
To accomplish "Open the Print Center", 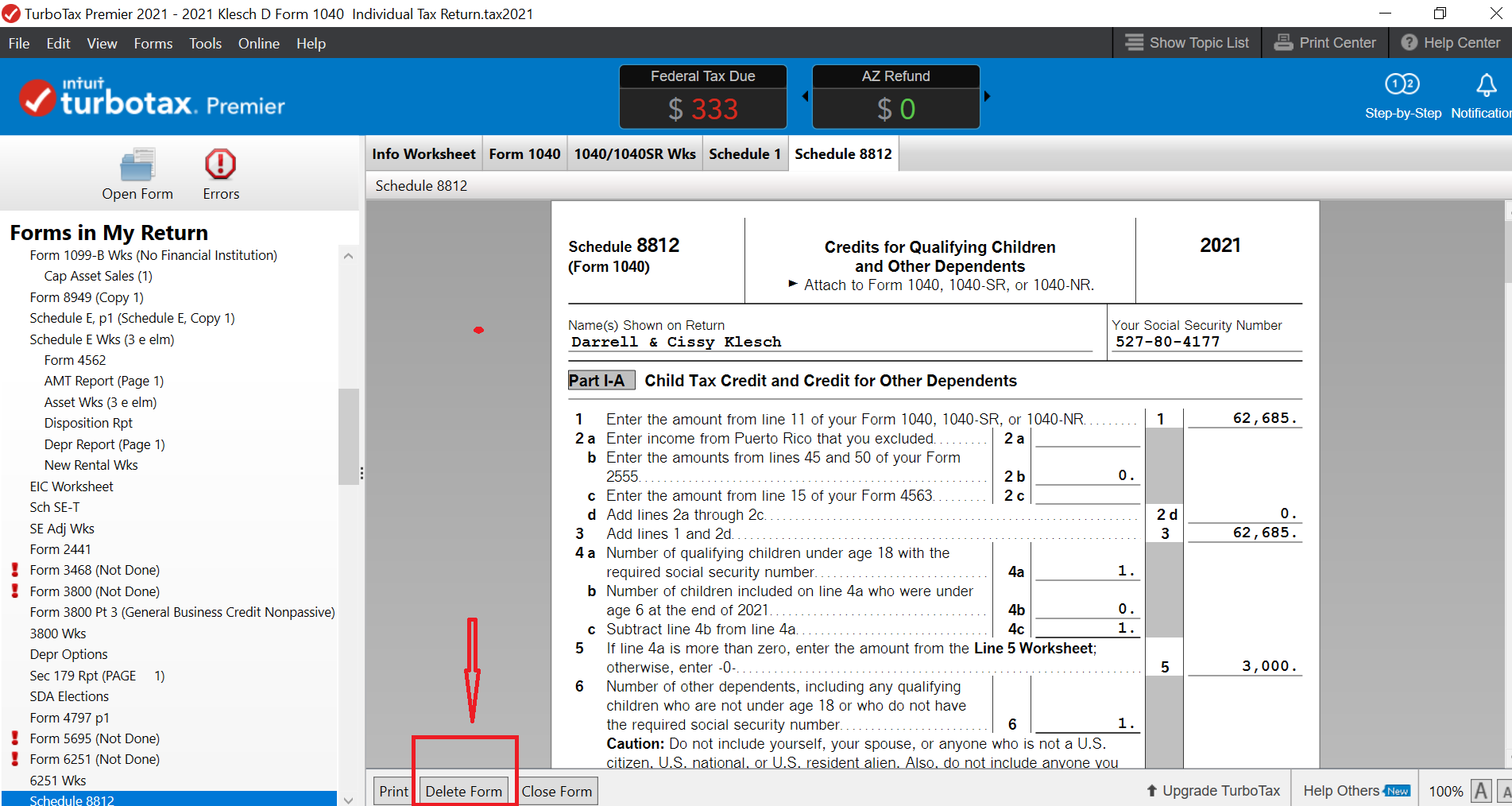I will 1325,43.
